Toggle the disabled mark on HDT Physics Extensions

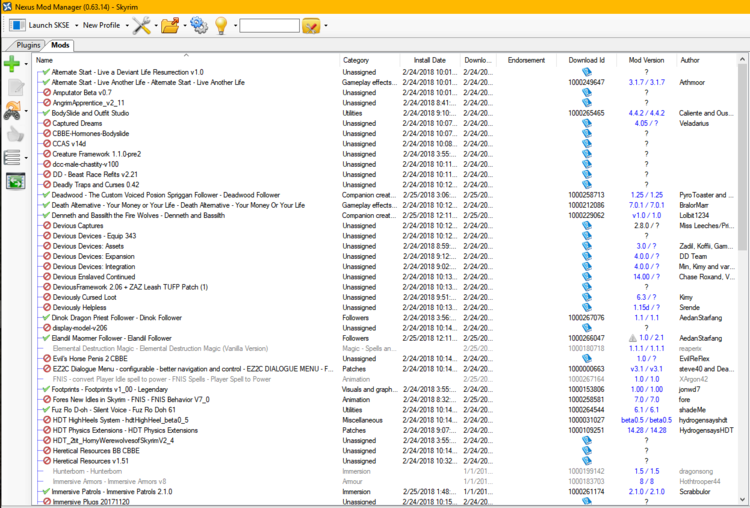(47, 430)
